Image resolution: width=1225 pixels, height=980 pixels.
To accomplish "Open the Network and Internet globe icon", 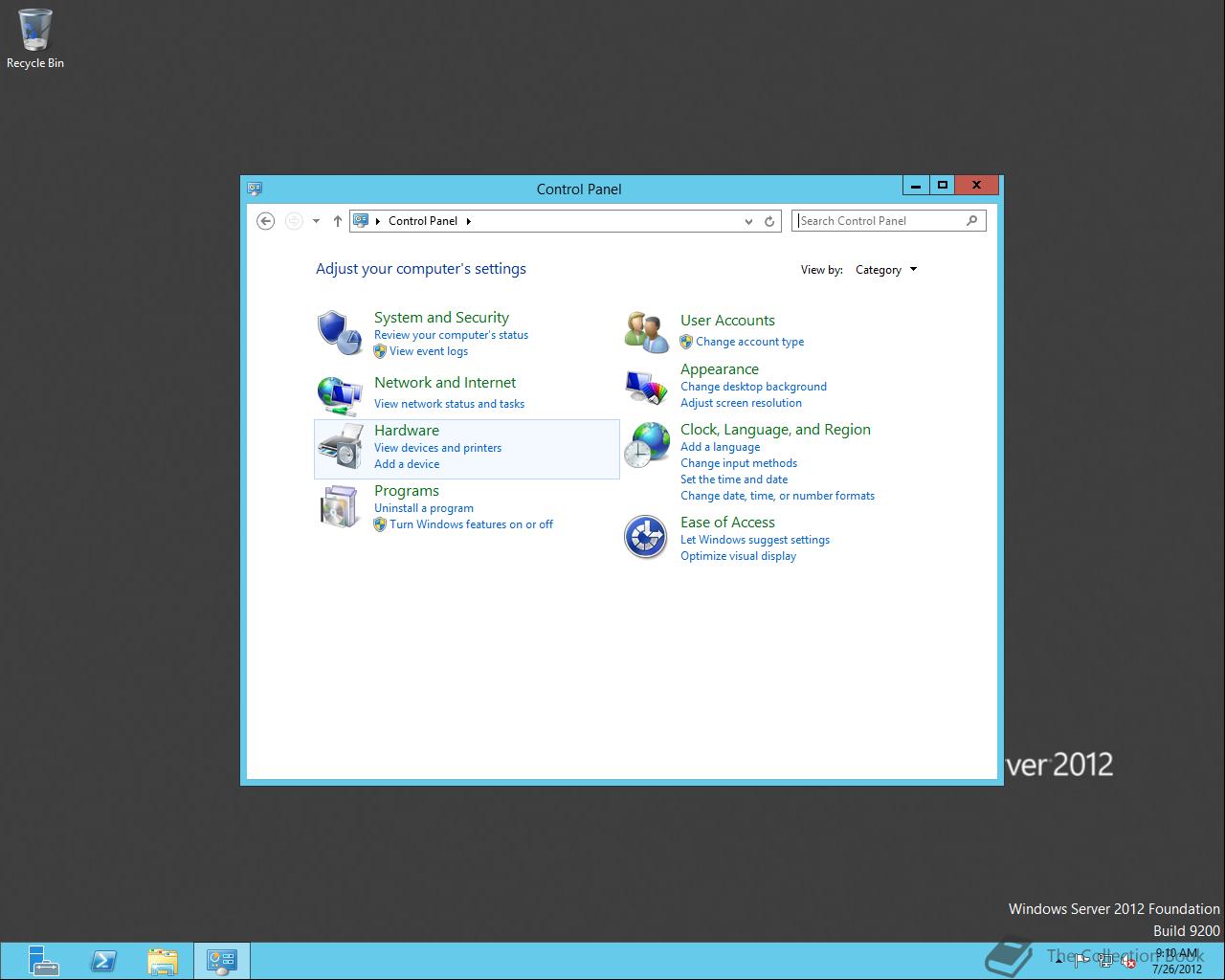I will pos(340,393).
